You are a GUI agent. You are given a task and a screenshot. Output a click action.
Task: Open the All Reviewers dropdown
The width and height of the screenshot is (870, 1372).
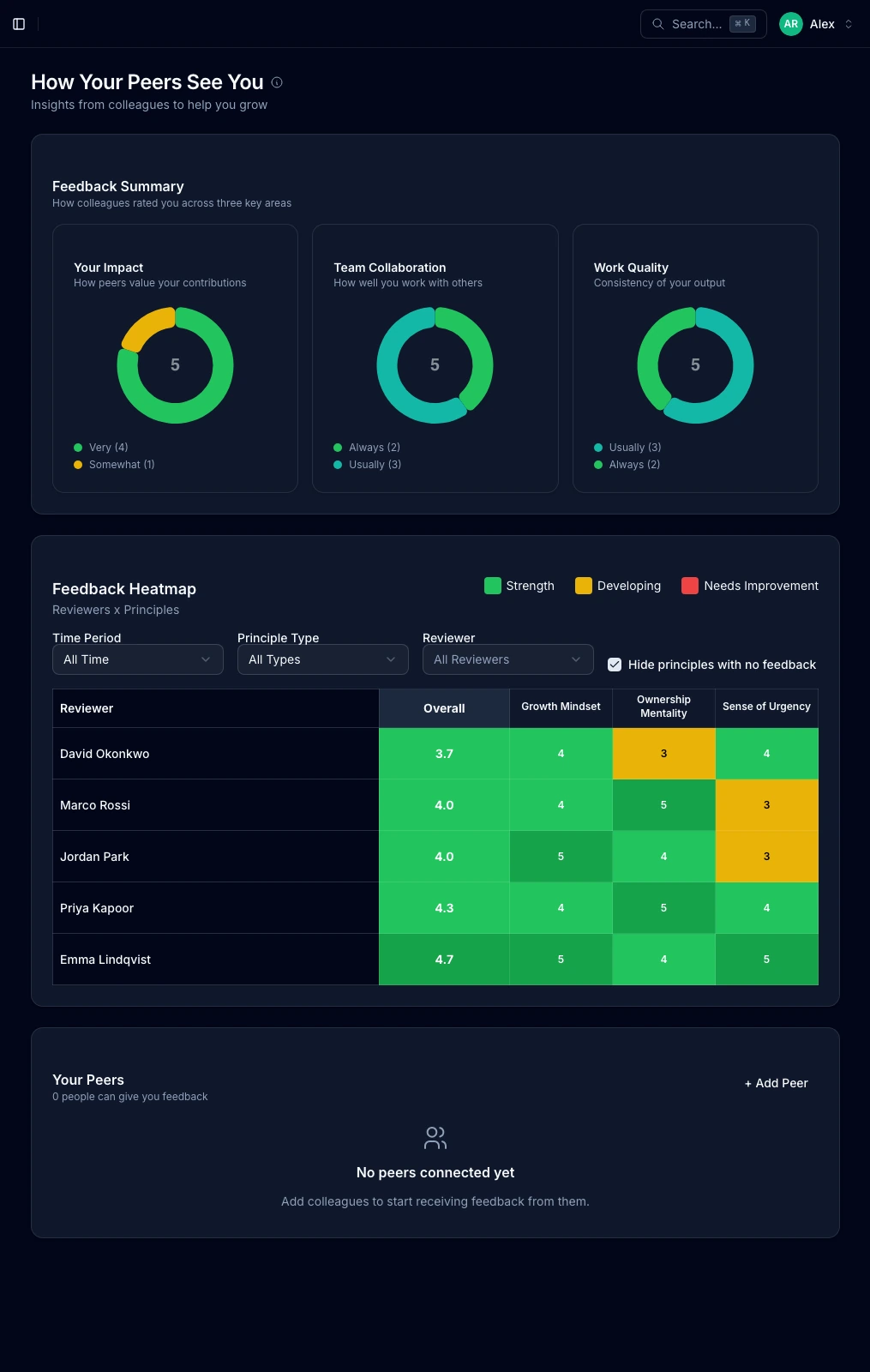tap(508, 659)
